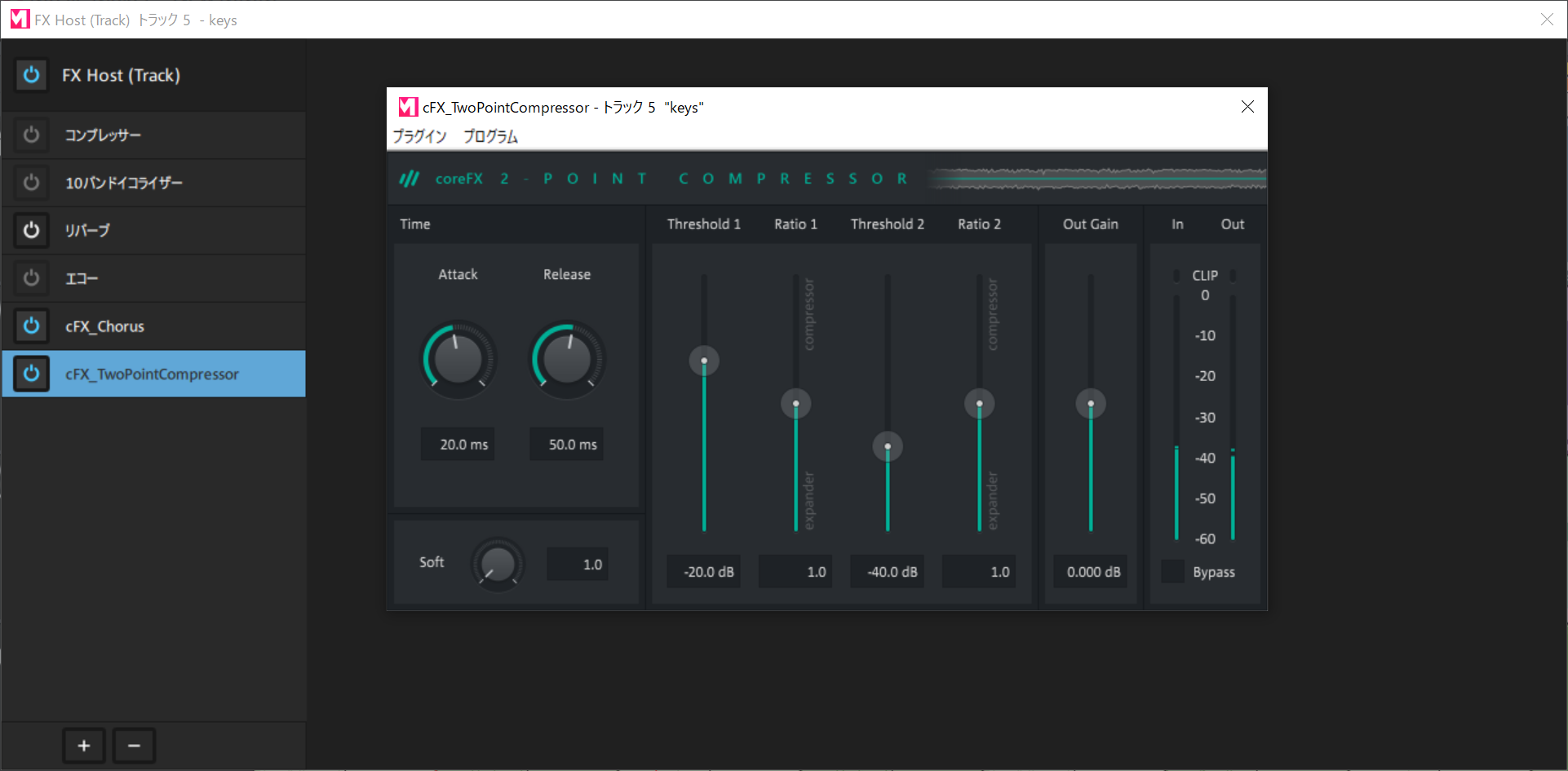
Task: Click the Ratio 1 value field
Action: 796,571
